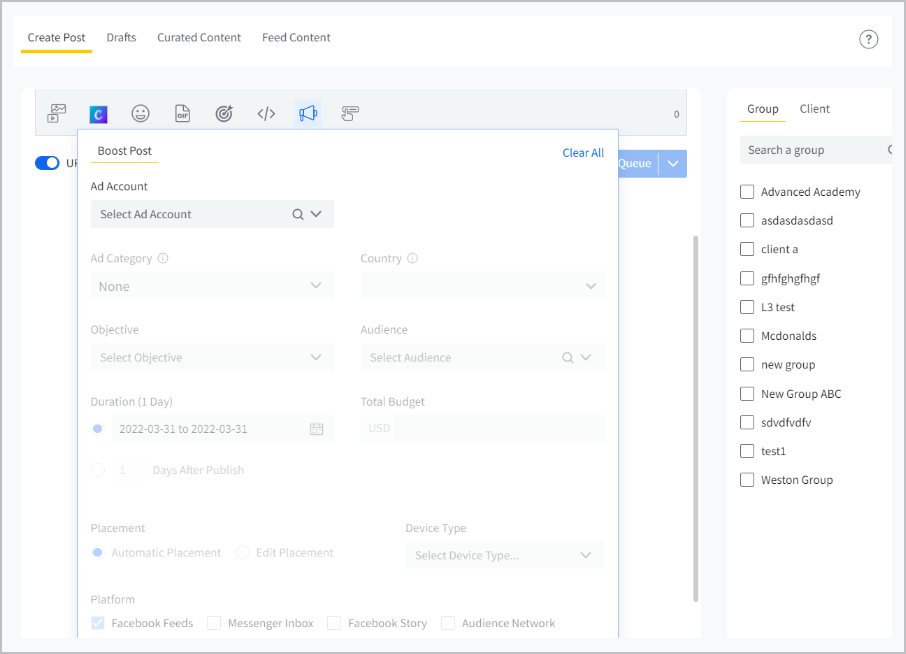Select Edit Placement radio
The height and width of the screenshot is (654, 906).
(x=243, y=552)
